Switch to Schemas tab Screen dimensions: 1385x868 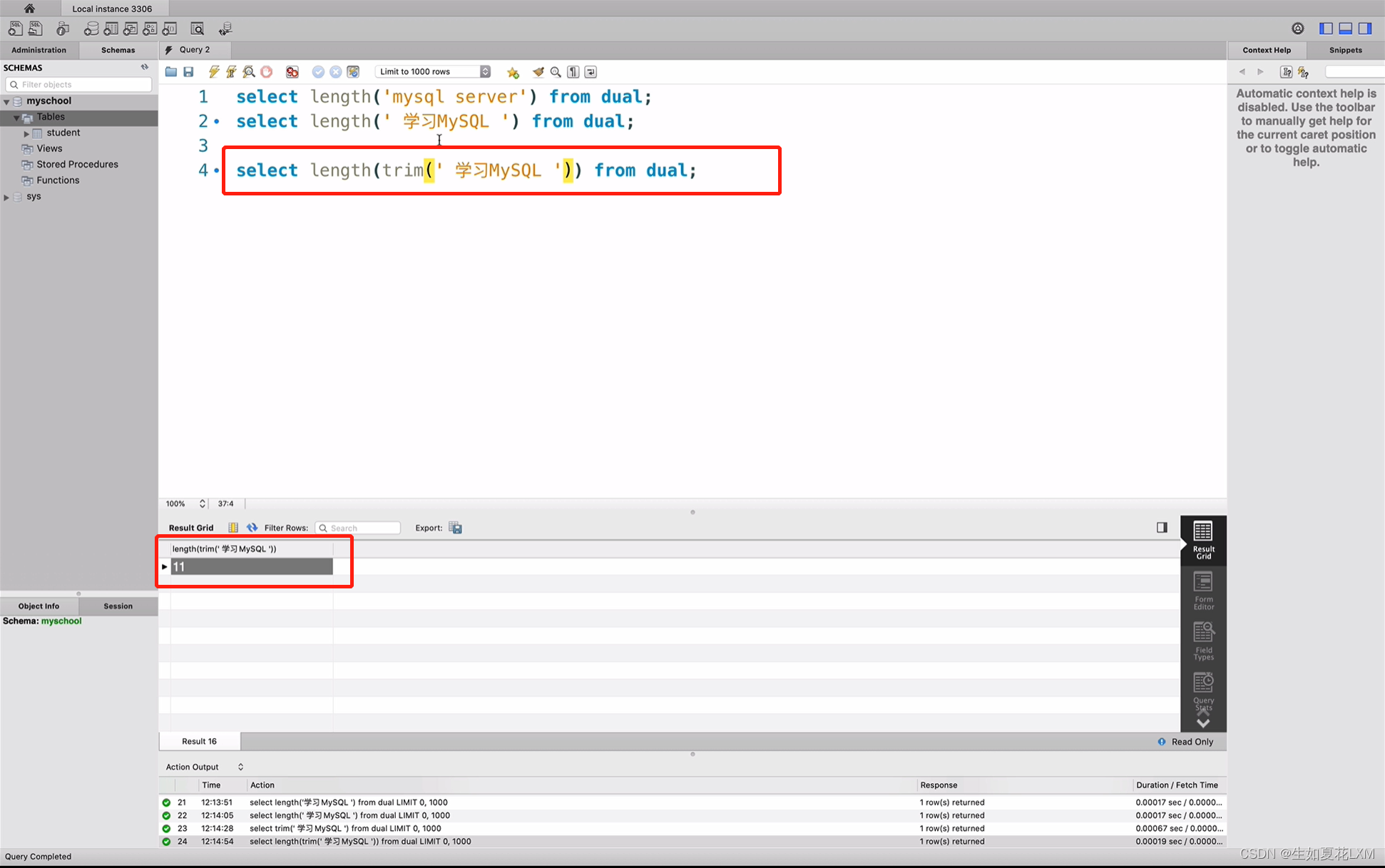(118, 50)
